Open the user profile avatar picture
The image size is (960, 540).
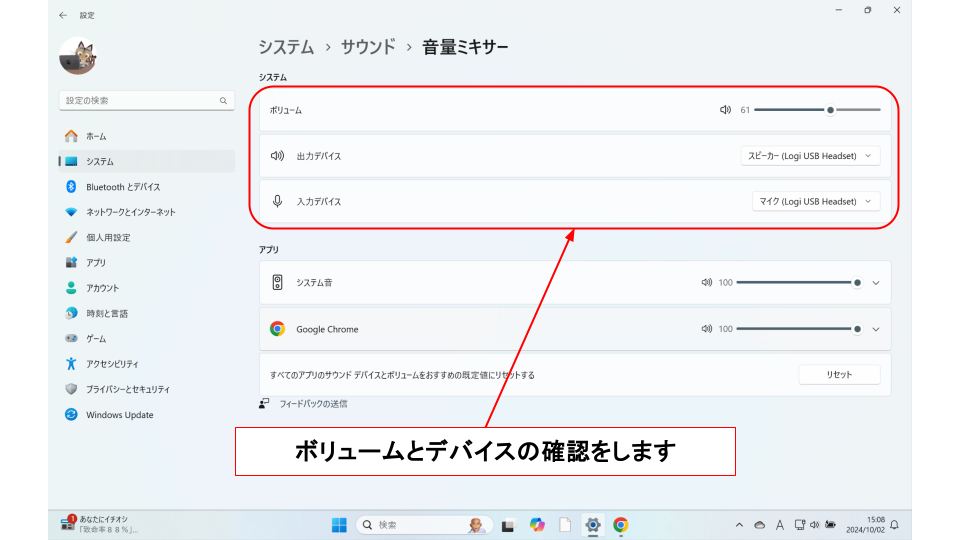click(77, 56)
